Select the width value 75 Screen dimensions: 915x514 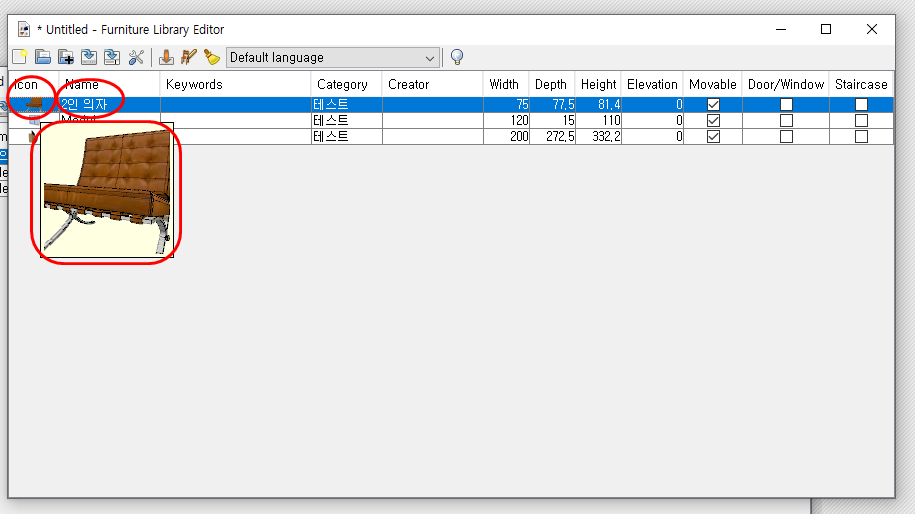506,104
